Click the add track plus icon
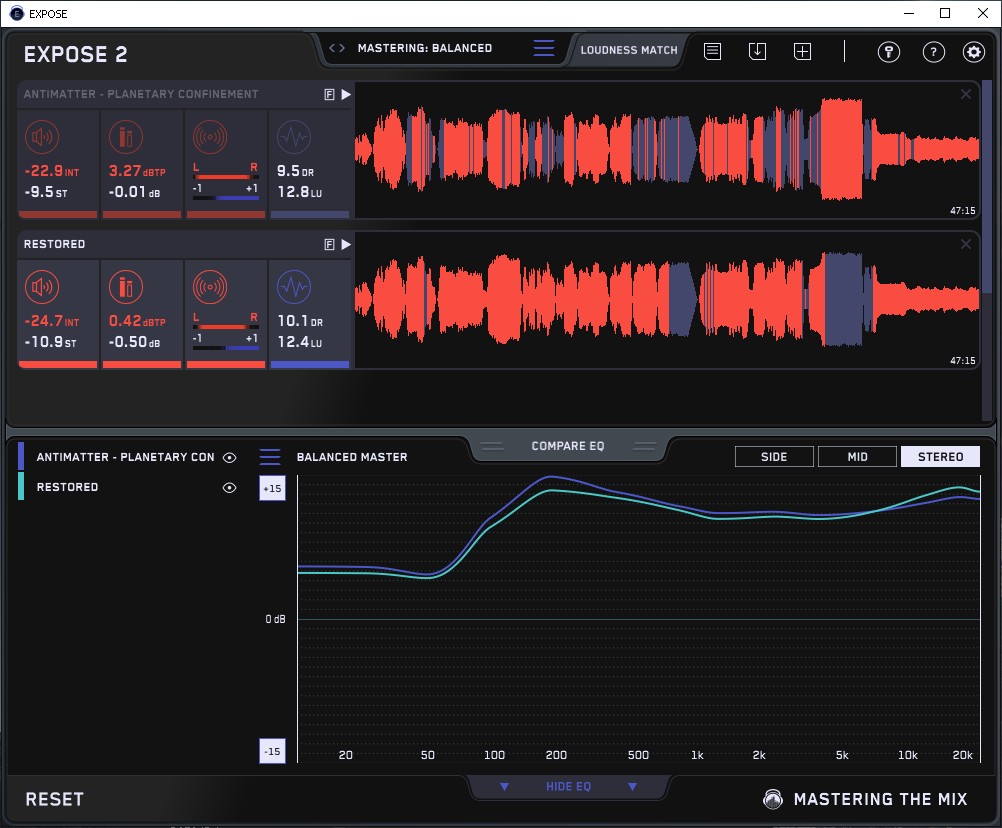1002x828 pixels. [x=802, y=51]
